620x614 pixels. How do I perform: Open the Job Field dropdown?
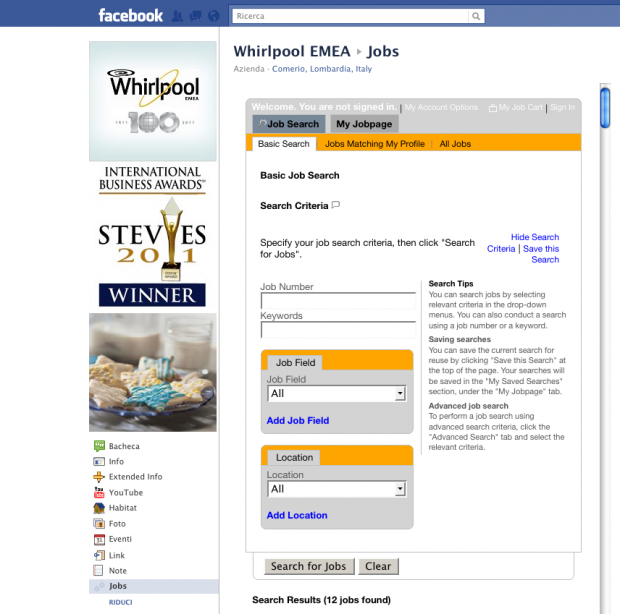click(337, 393)
